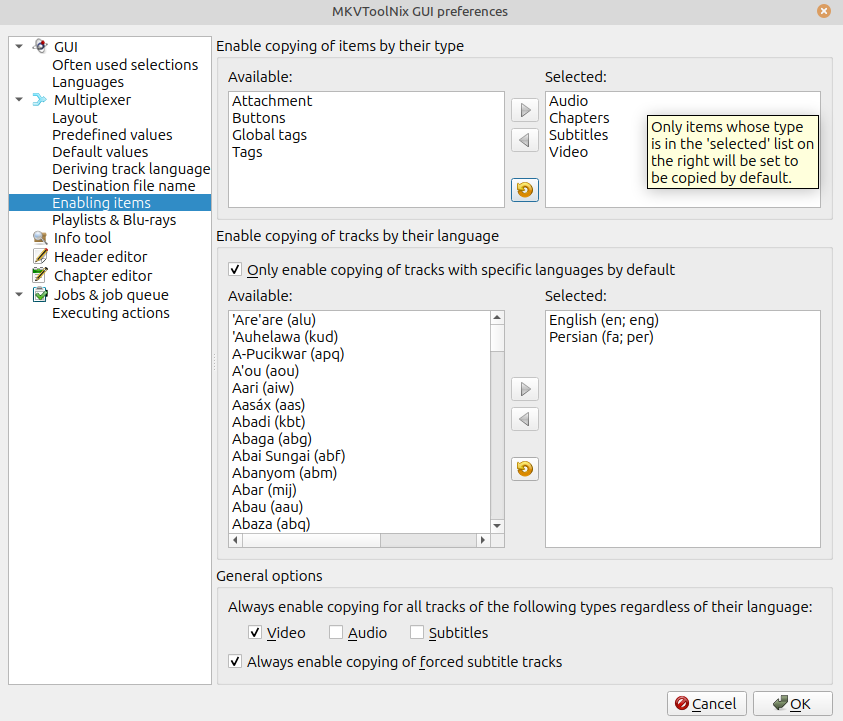Reset selected languages list to defaults
The image size is (843, 721).
click(x=525, y=469)
